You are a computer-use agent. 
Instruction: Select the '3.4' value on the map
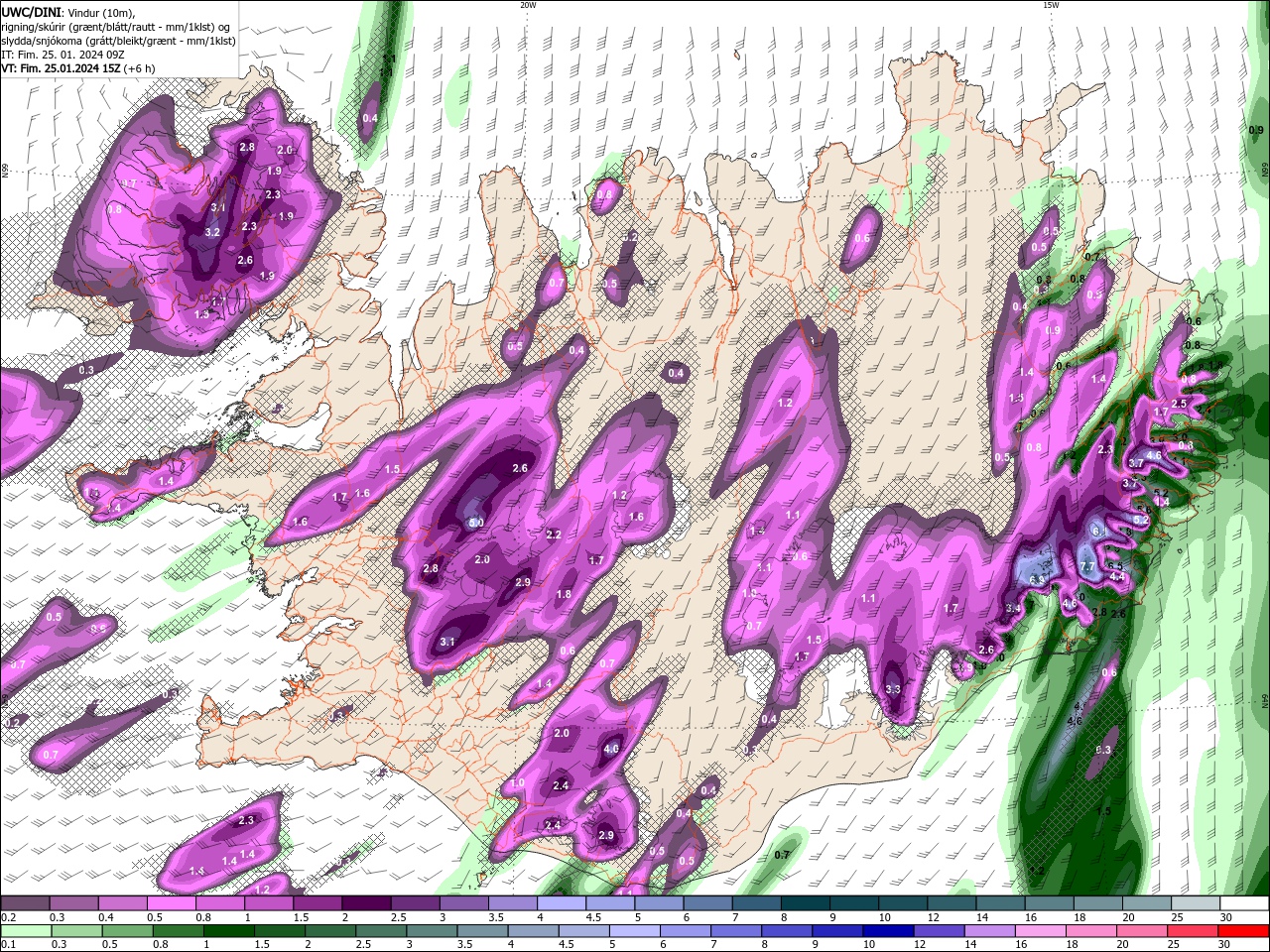tap(1013, 609)
